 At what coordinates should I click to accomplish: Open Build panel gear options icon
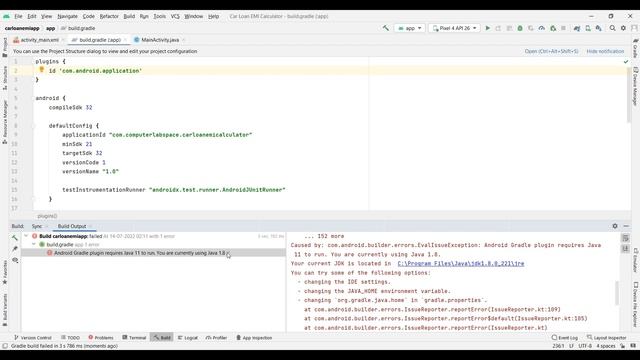[x=615, y=226]
